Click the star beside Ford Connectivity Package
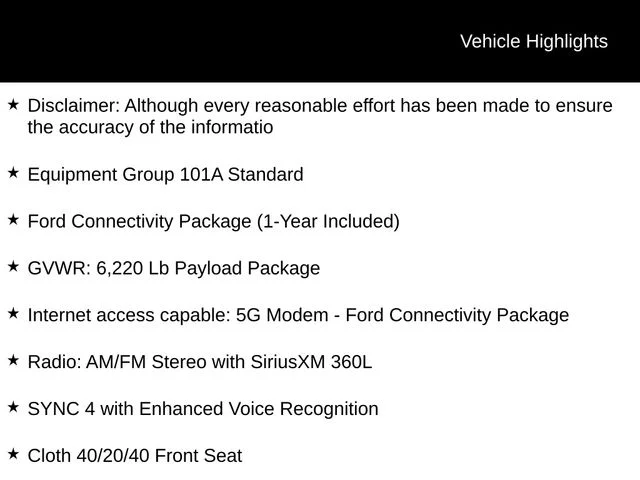 tap(13, 220)
